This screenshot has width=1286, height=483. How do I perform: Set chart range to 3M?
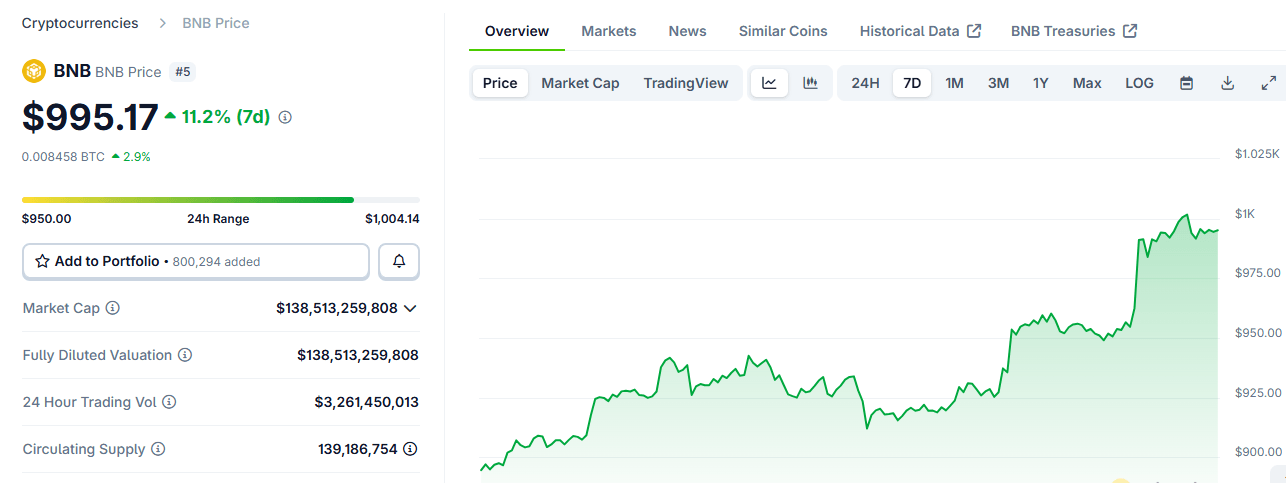pyautogui.click(x=998, y=83)
